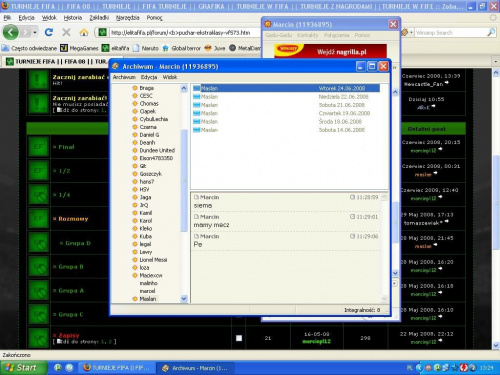Click the Windows Start button
The height and width of the screenshot is (375, 500).
point(23,368)
